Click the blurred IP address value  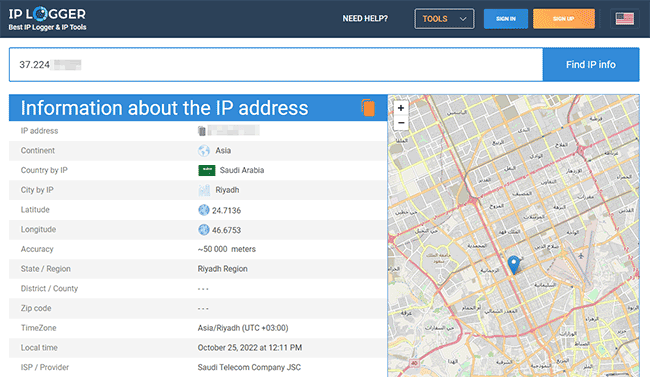click(x=233, y=130)
